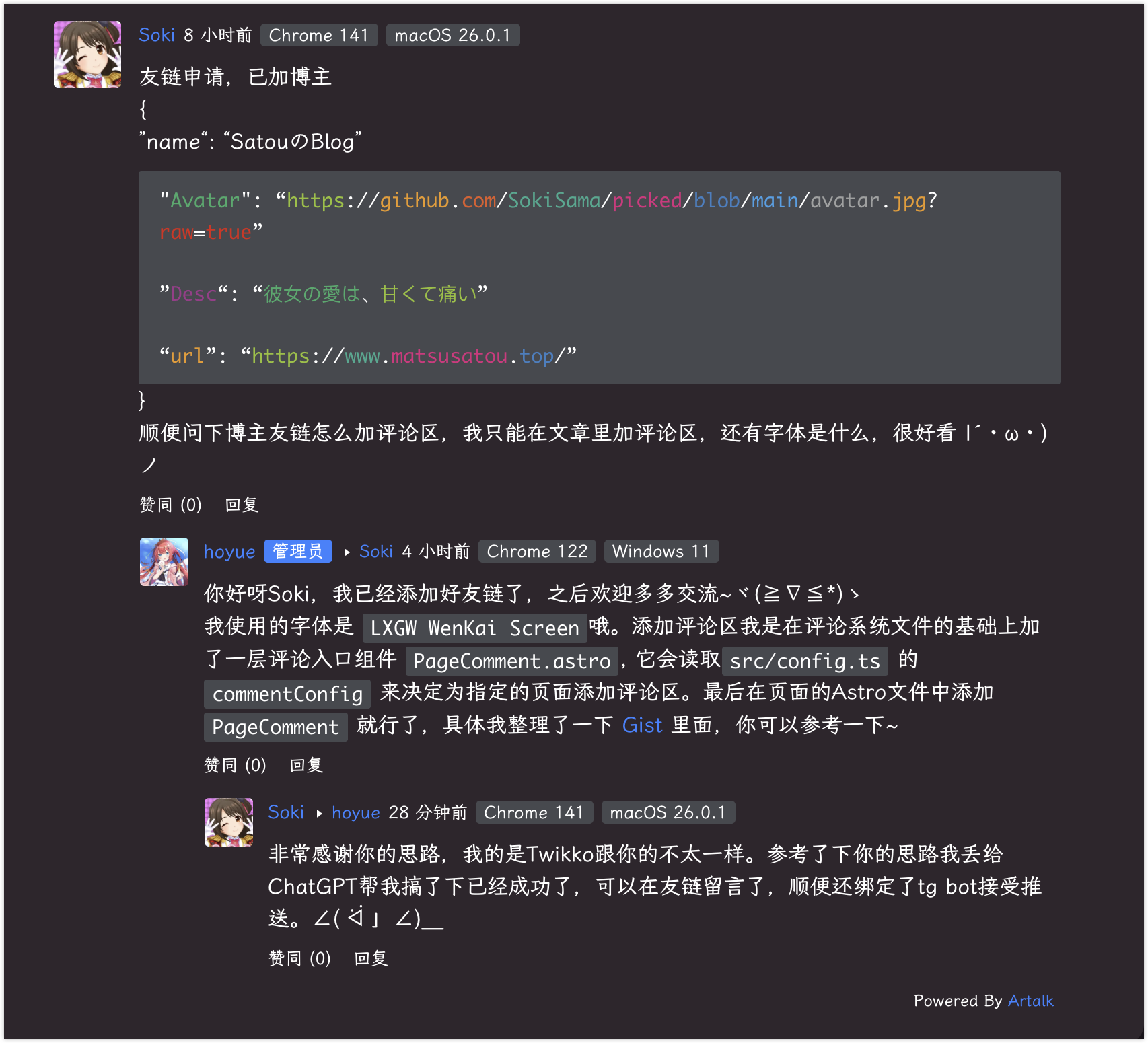Click Soki's avatar on the top comment

point(87,55)
